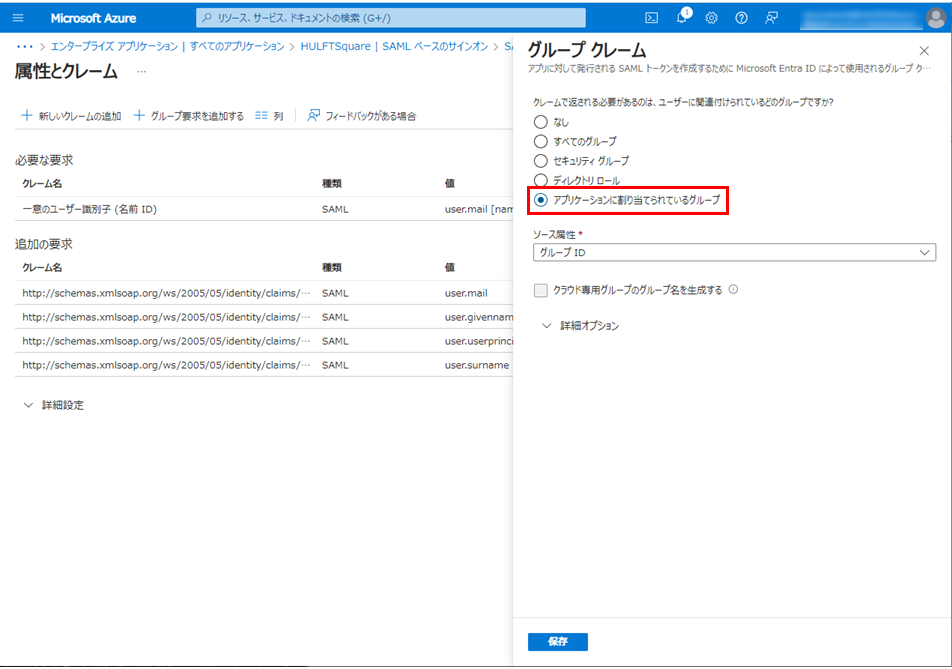Image resolution: width=952 pixels, height=669 pixels.
Task: Click the Azure search input field
Action: [391, 18]
